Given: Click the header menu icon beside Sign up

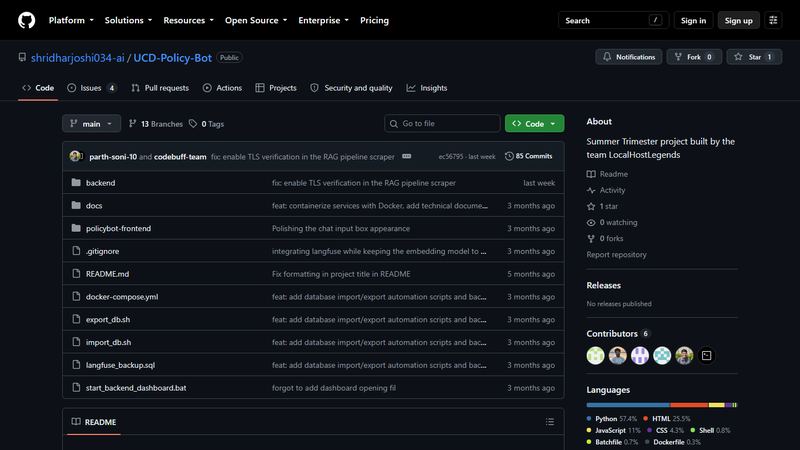Looking at the screenshot, I should click(x=773, y=20).
